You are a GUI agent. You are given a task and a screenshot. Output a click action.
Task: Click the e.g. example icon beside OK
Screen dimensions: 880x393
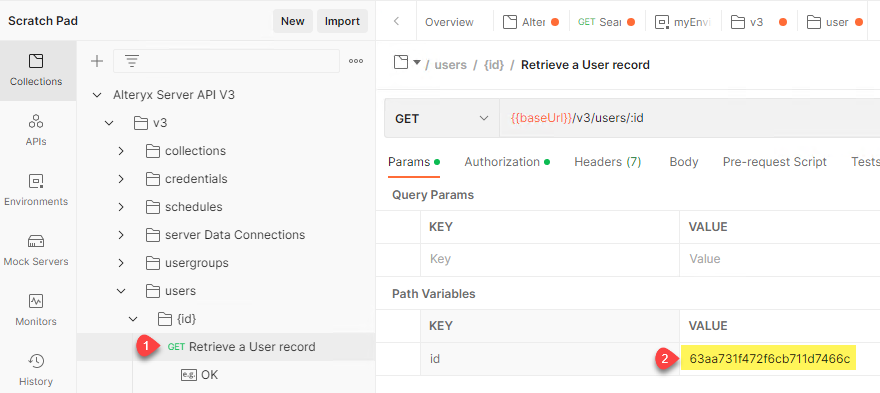coord(188,374)
